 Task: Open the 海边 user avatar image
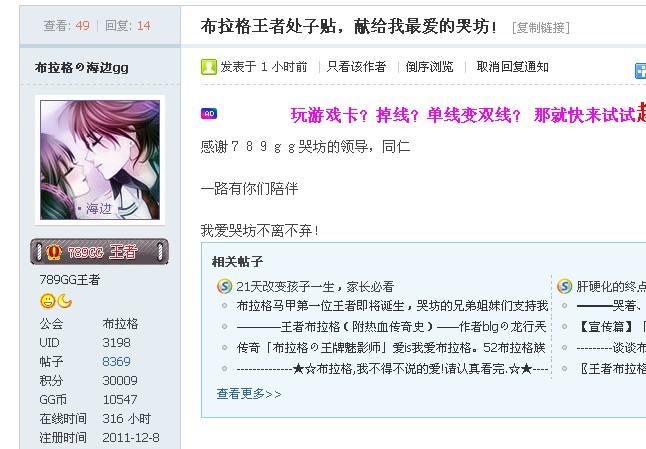pos(100,160)
